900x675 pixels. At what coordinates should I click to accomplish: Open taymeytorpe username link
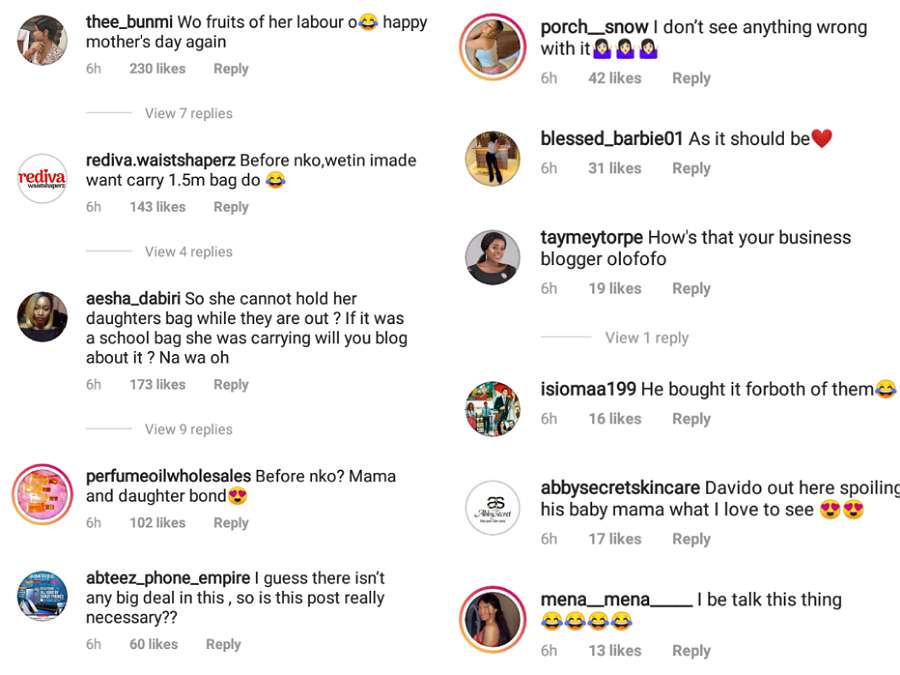tap(591, 238)
